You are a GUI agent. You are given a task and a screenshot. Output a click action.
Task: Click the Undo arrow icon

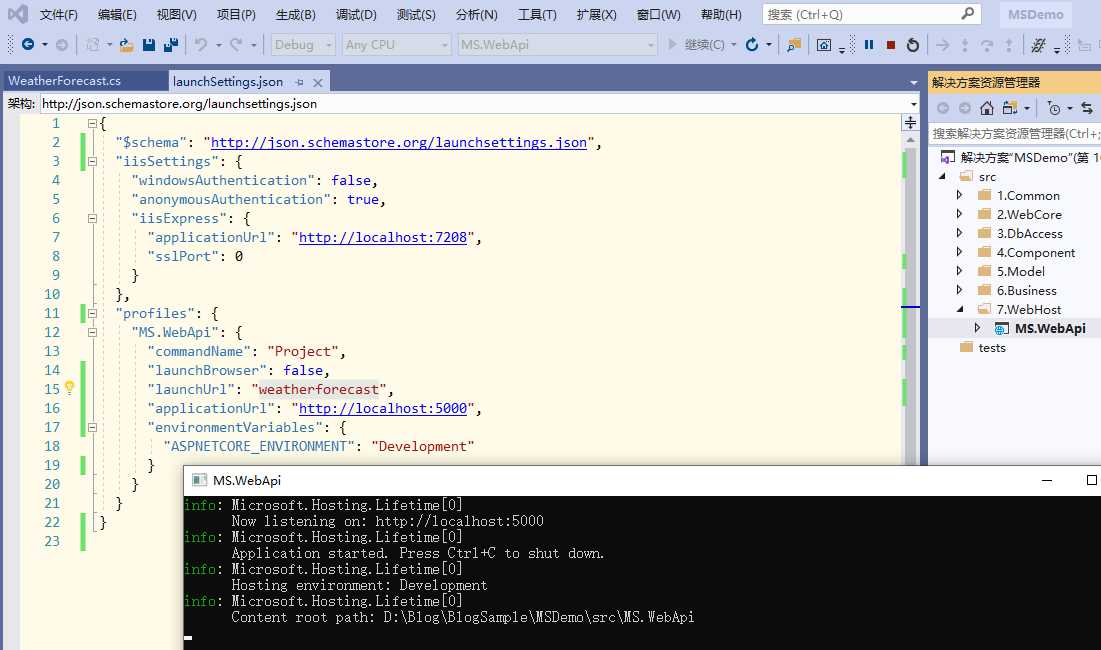pyautogui.click(x=202, y=45)
